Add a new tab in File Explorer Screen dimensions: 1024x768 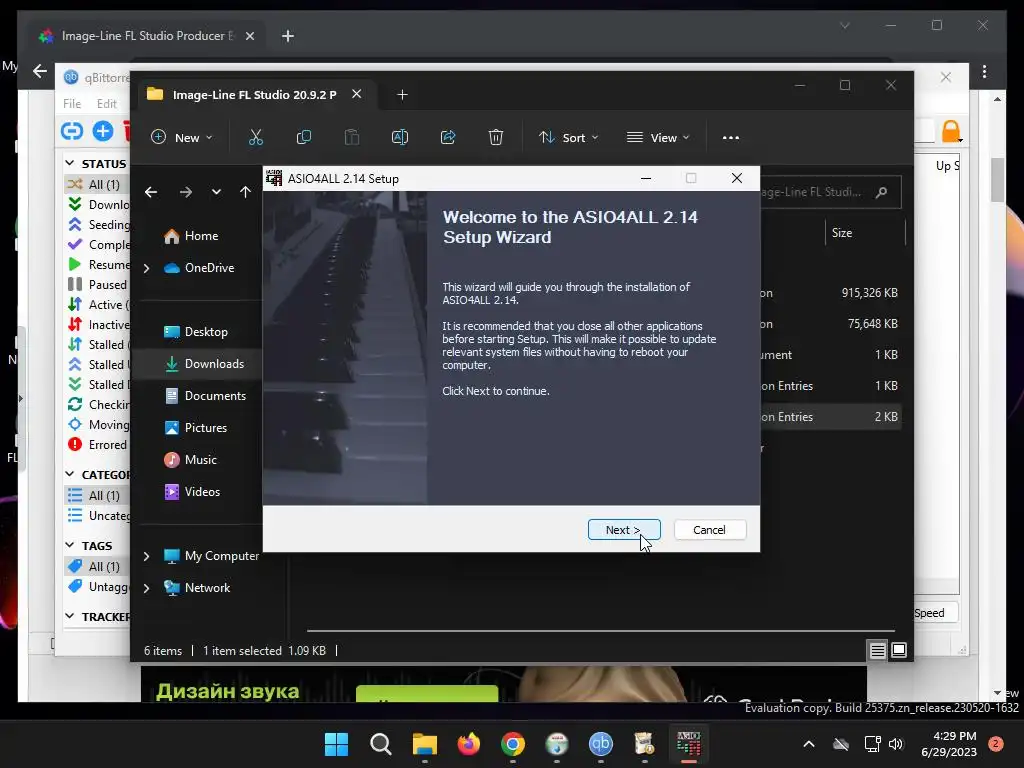click(x=402, y=95)
